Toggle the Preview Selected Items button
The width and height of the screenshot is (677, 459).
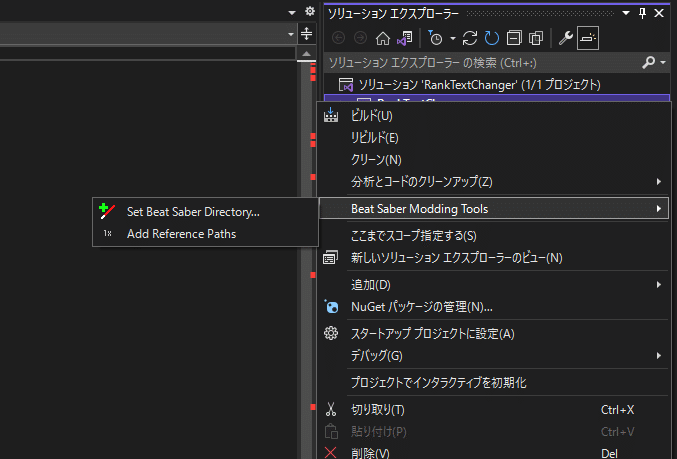(x=588, y=38)
